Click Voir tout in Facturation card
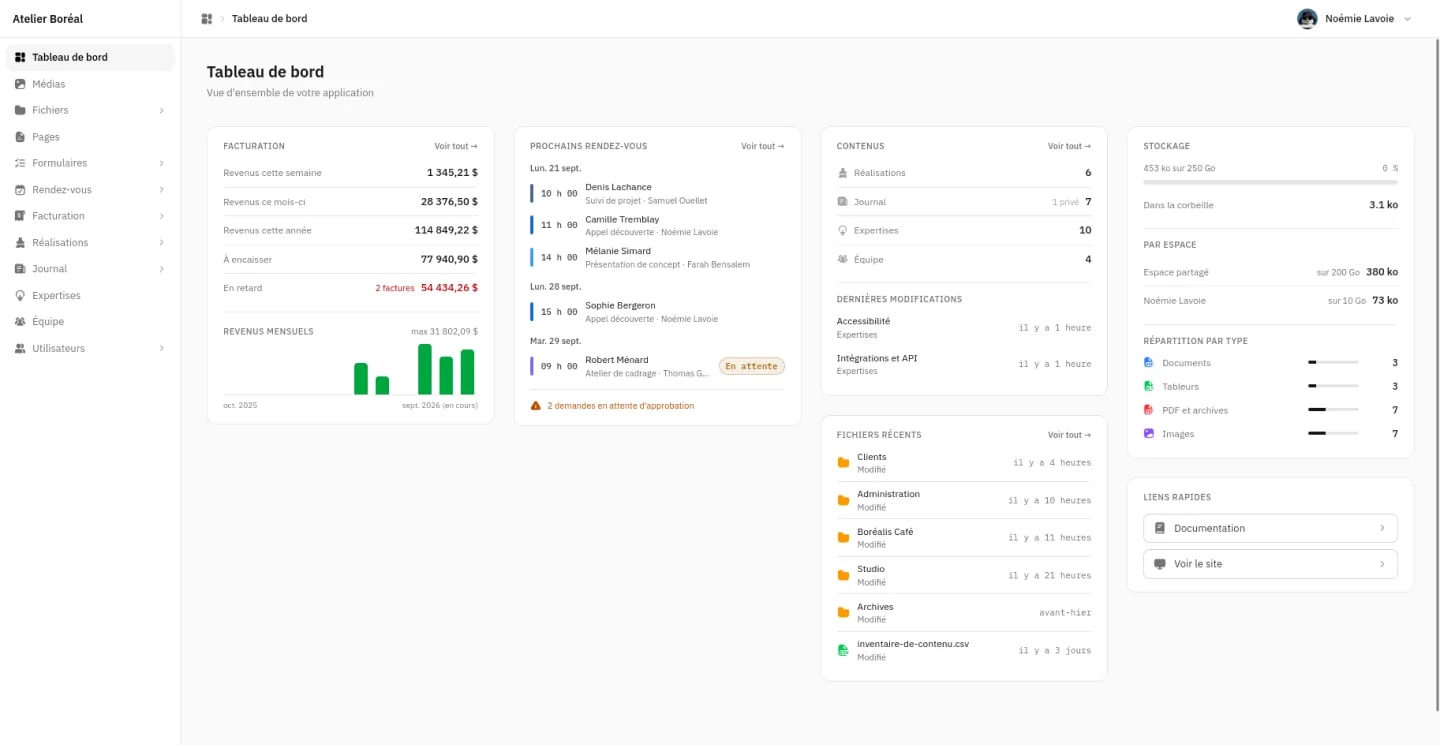The width and height of the screenshot is (1440, 745). tap(456, 146)
